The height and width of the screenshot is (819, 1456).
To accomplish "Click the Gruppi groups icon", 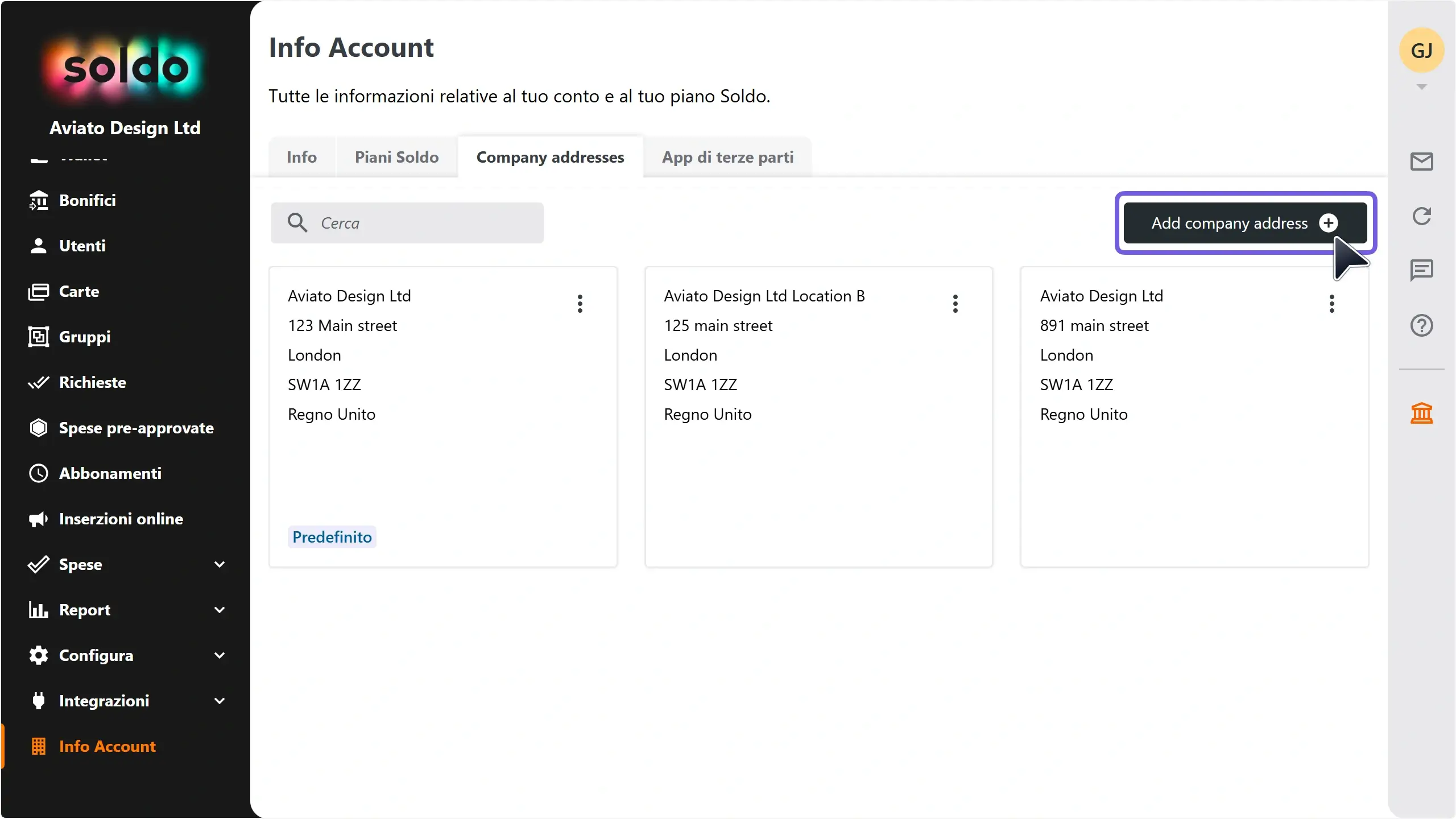I will (38, 337).
